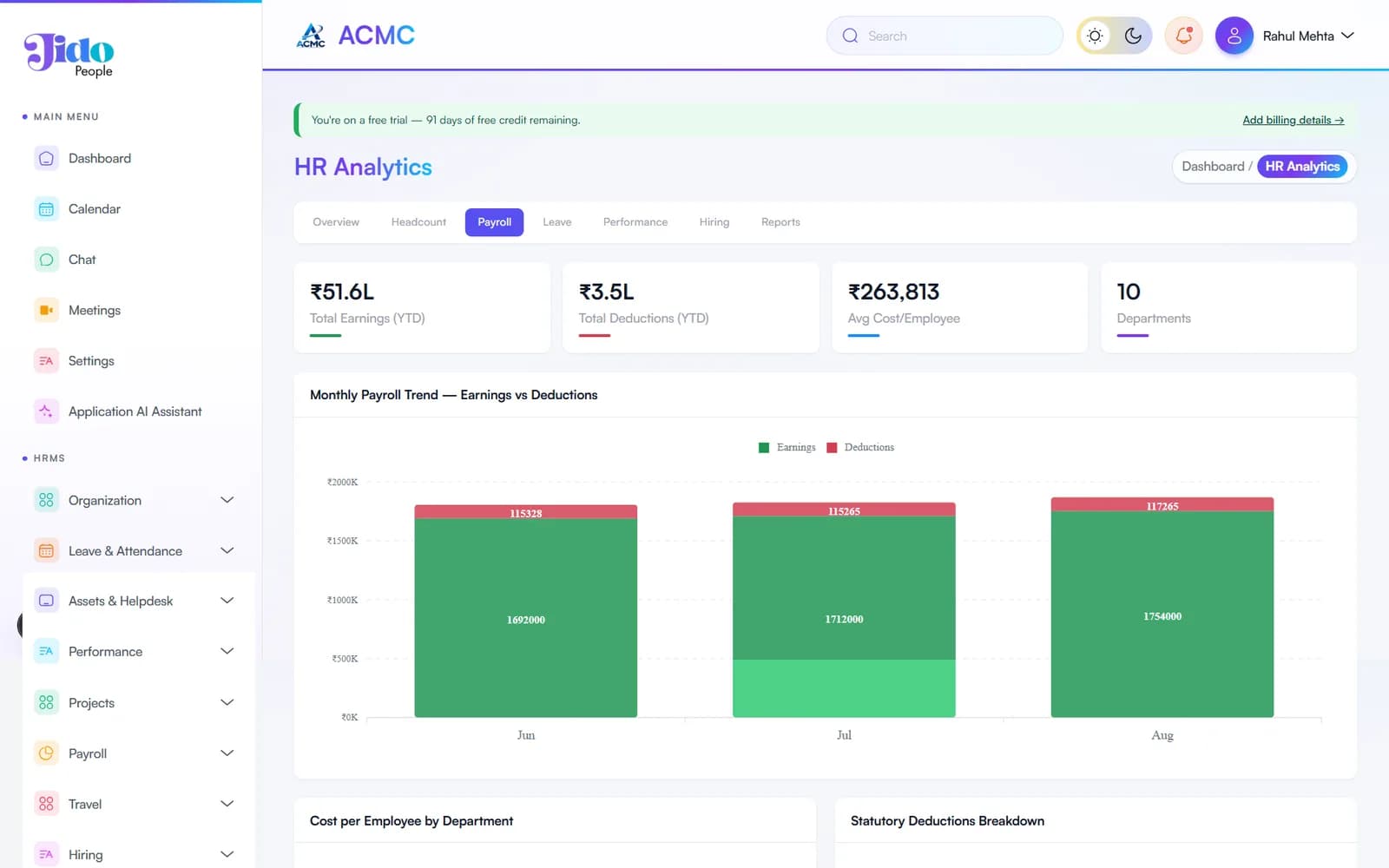Open the Application AI Assistant icon
The image size is (1389, 868).
46,411
